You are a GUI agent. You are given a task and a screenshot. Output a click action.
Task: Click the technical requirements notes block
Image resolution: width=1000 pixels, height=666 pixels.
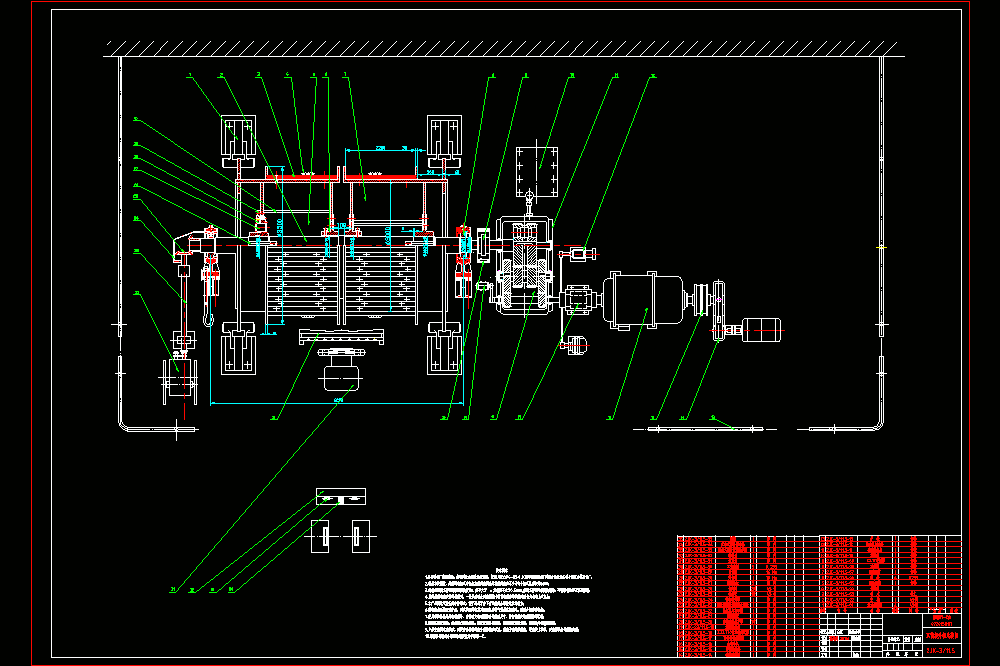[x=507, y=603]
